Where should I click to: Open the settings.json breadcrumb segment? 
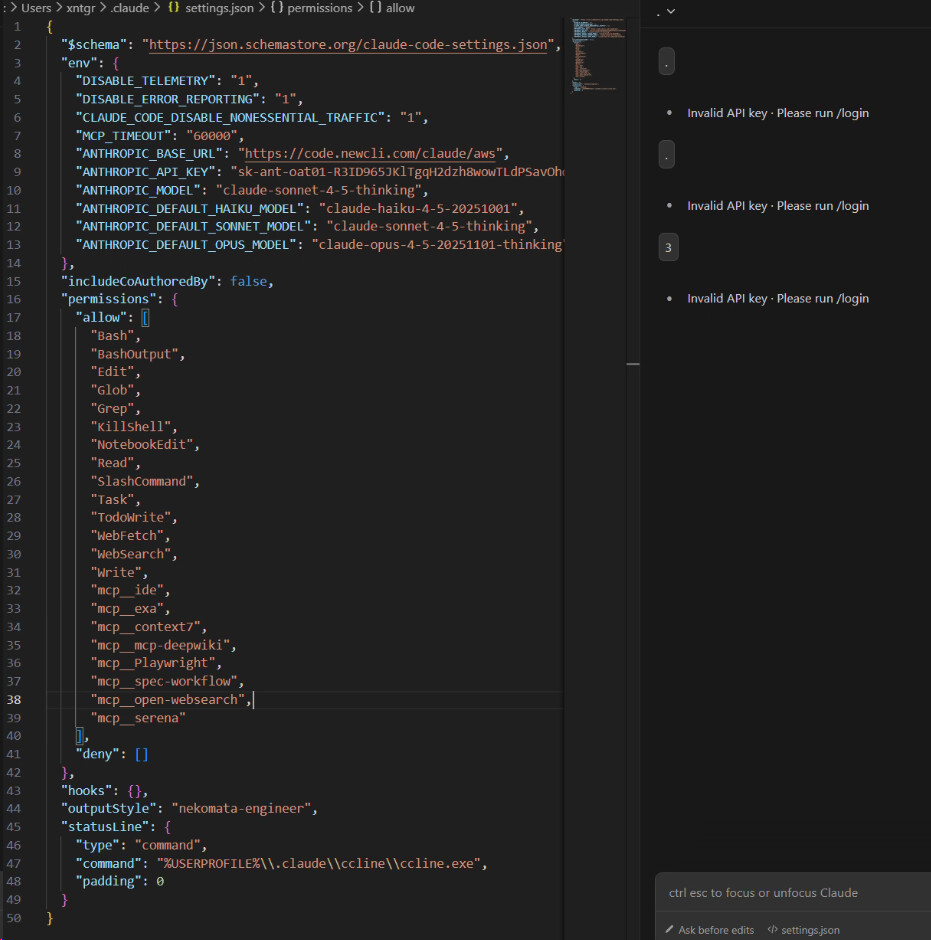pyautogui.click(x=219, y=8)
